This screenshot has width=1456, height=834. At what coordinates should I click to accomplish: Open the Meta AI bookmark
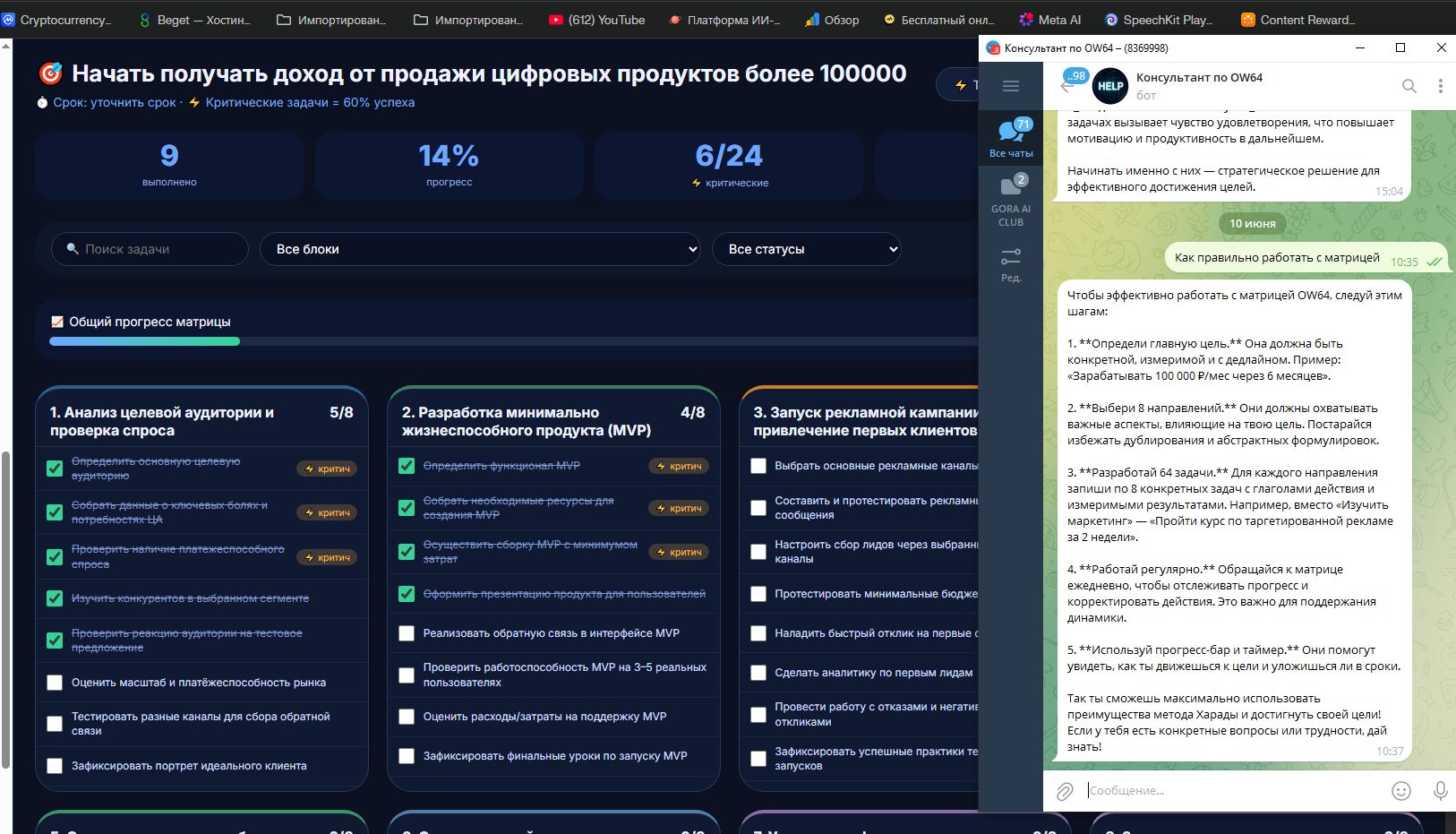point(1049,20)
